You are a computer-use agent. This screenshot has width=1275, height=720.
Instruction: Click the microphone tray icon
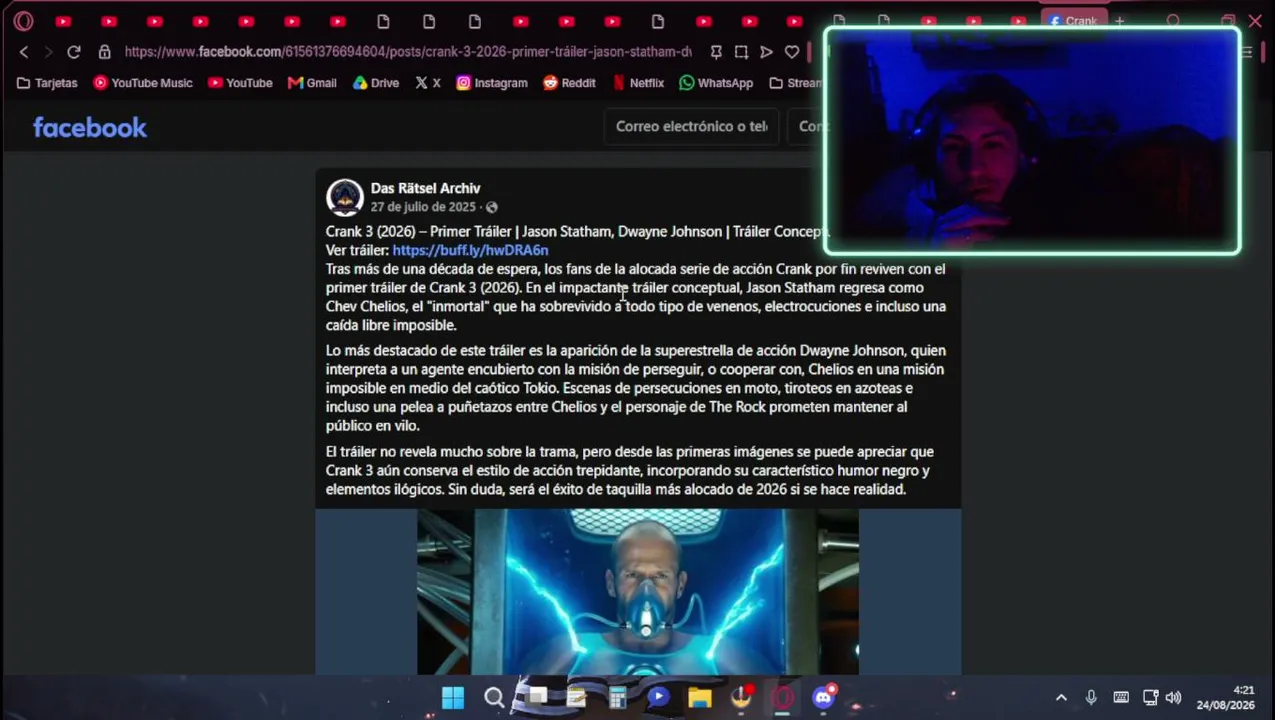click(x=1091, y=697)
